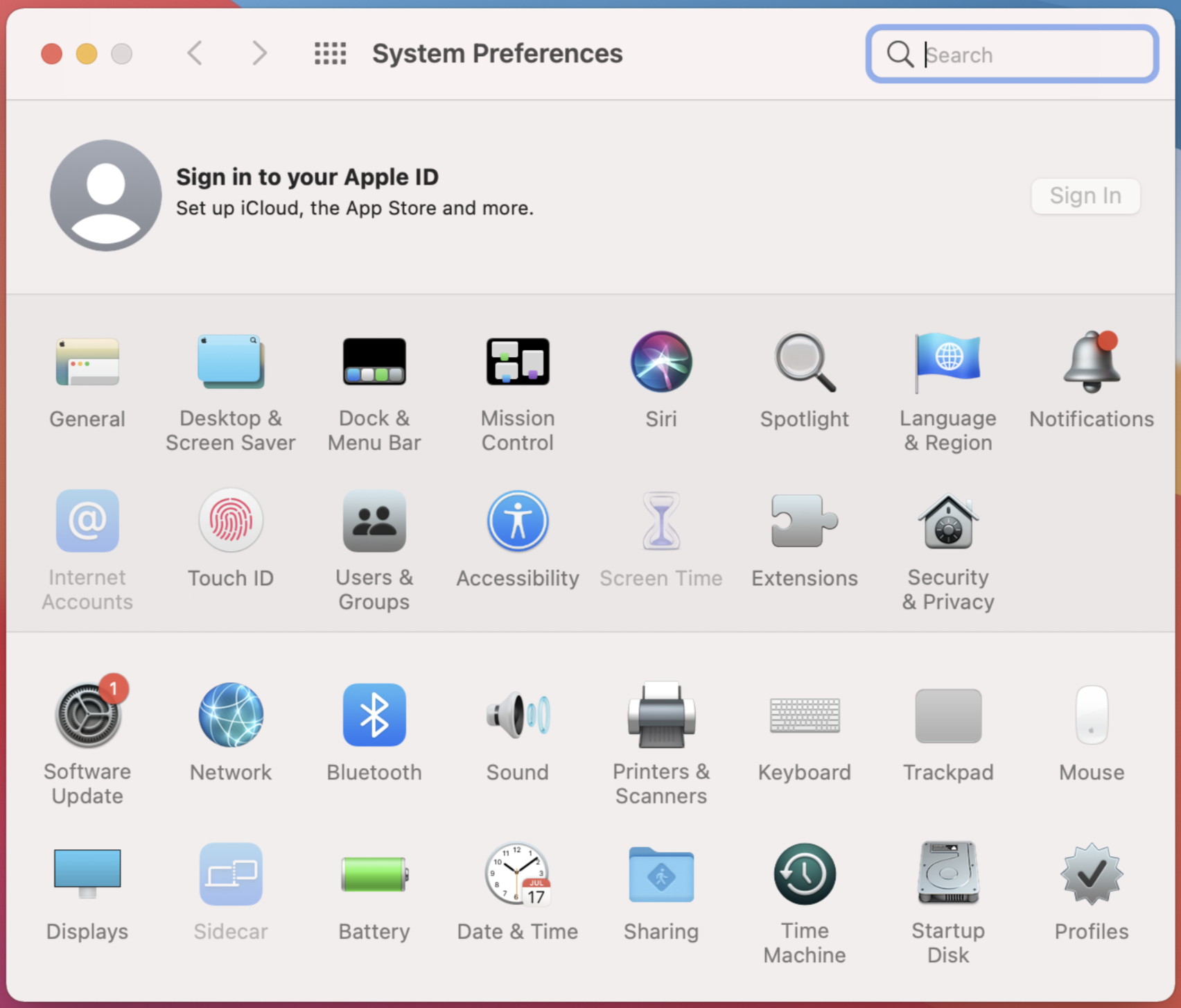Minimize window with the yellow button
The width and height of the screenshot is (1181, 1008).
(x=87, y=53)
